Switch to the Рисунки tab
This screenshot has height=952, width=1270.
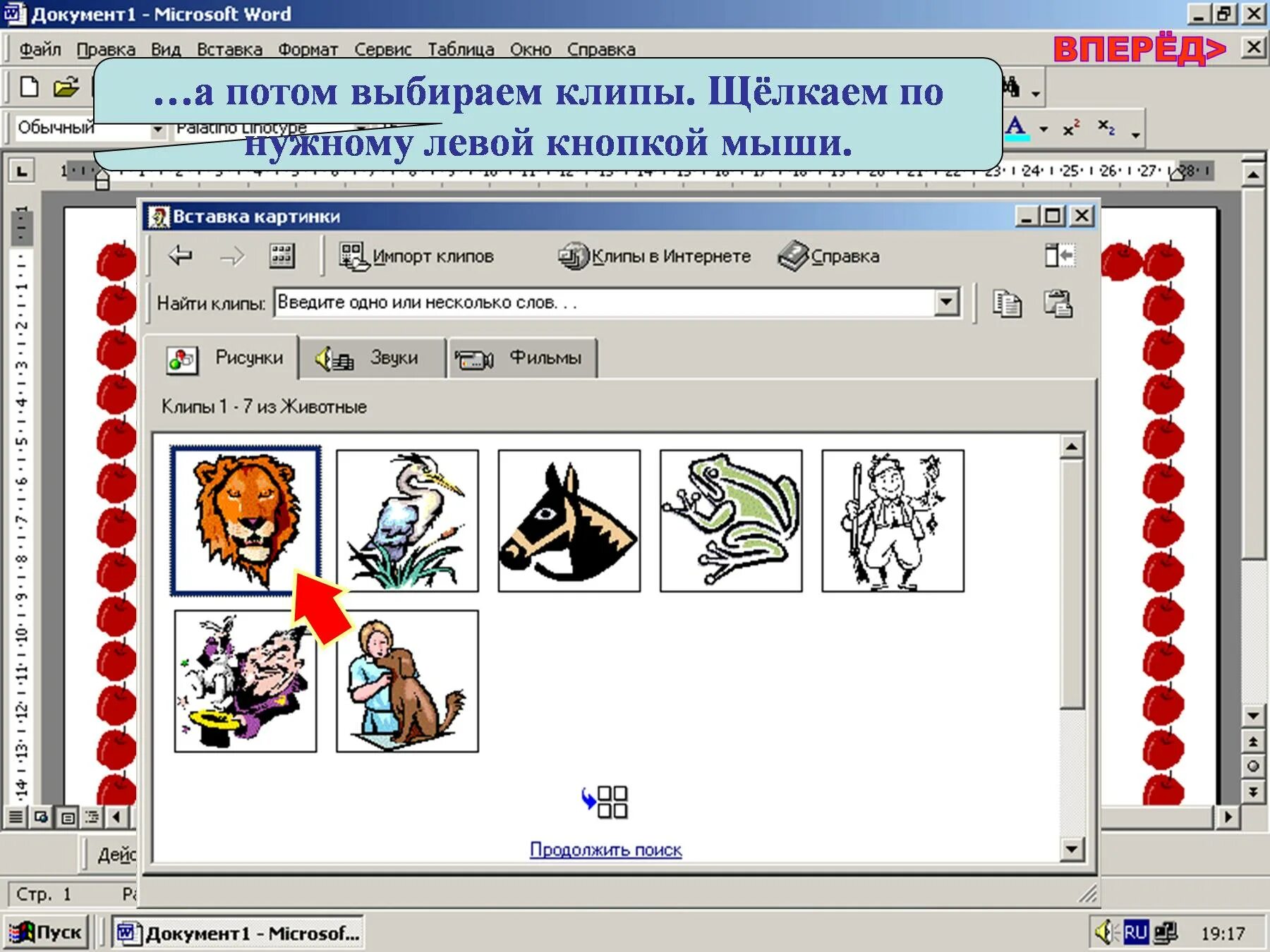coord(224,358)
